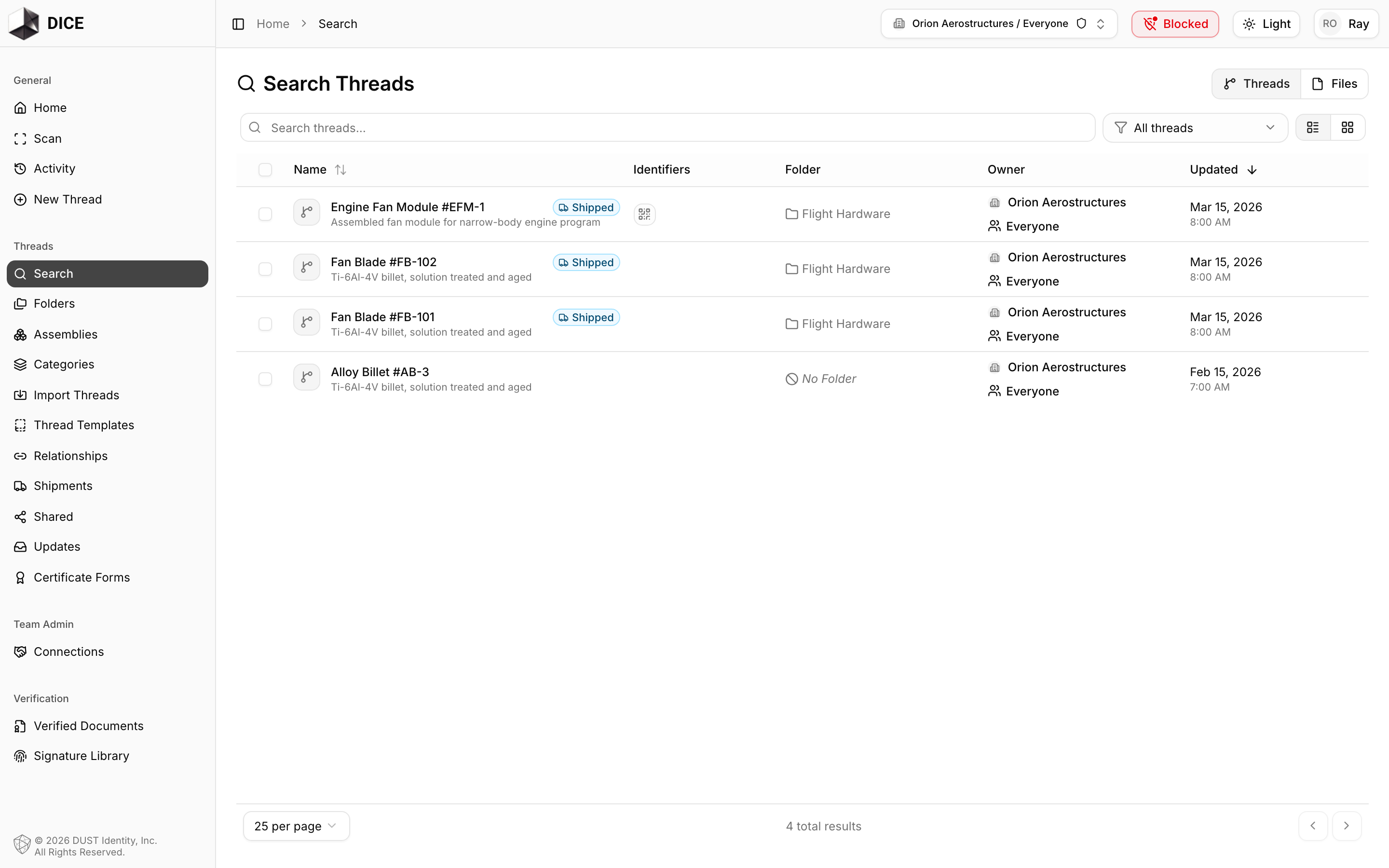Screen dimensions: 1389x868
Task: Open the Ray user menu
Action: coord(1346,24)
